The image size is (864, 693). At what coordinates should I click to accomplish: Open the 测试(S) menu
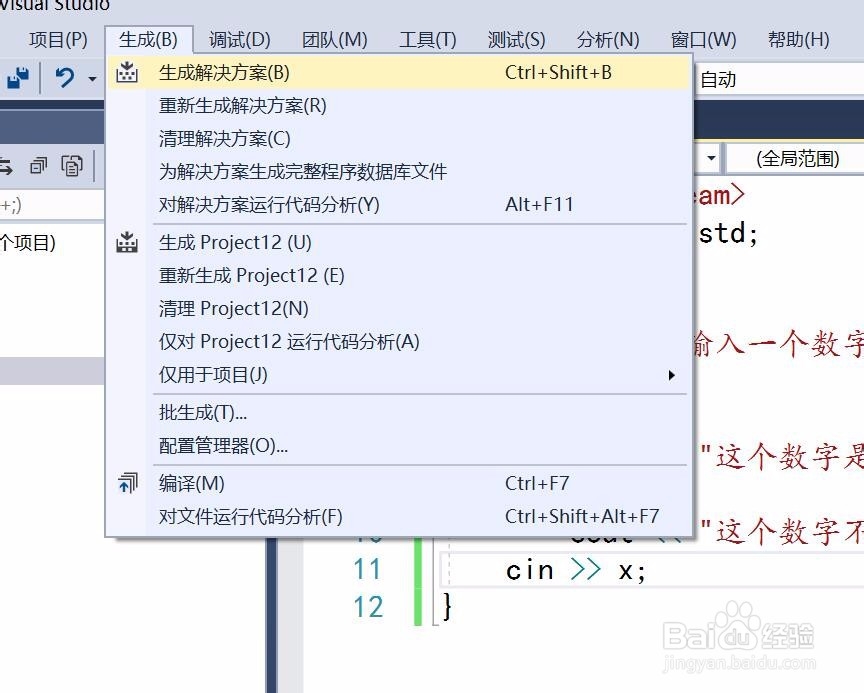[x=516, y=40]
